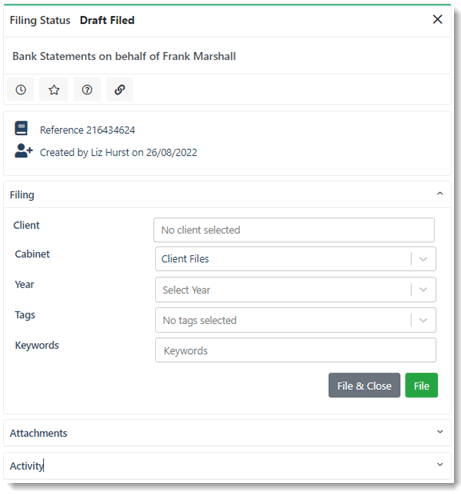Close the filing status panel
461x494 pixels.
(437, 19)
